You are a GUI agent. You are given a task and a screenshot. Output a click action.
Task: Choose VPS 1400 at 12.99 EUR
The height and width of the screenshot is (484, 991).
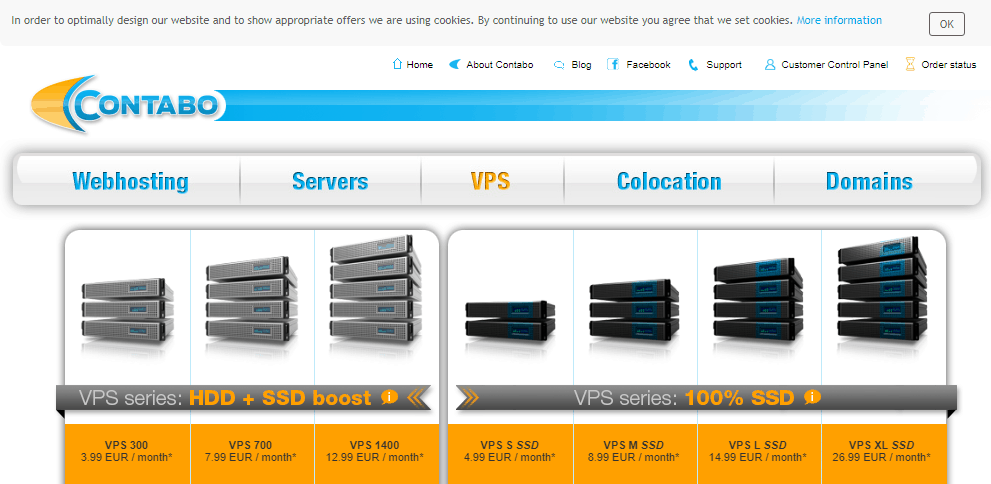tap(375, 451)
